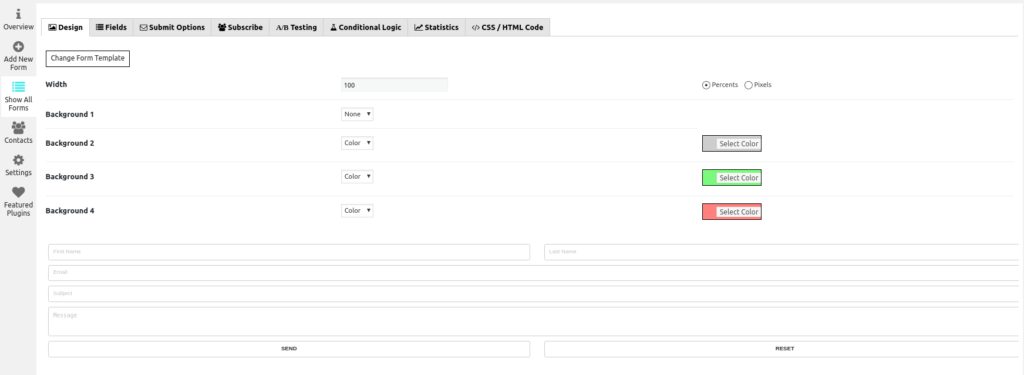Screen dimensions: 1024x375
Task: Go to the Submit Options tab
Action: [x=172, y=27]
